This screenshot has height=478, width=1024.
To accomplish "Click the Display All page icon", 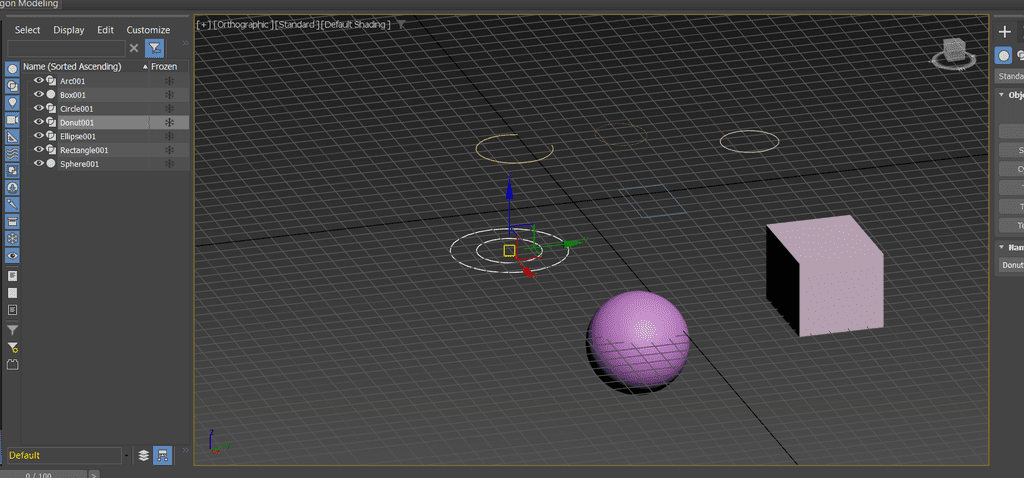I will [x=12, y=276].
